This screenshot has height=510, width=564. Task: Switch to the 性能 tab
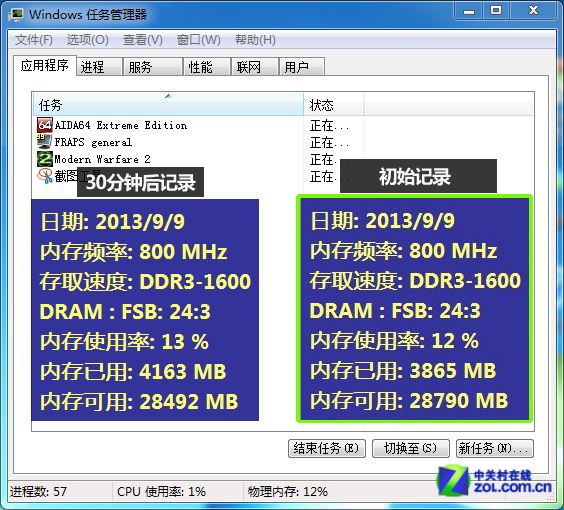pyautogui.click(x=207, y=67)
